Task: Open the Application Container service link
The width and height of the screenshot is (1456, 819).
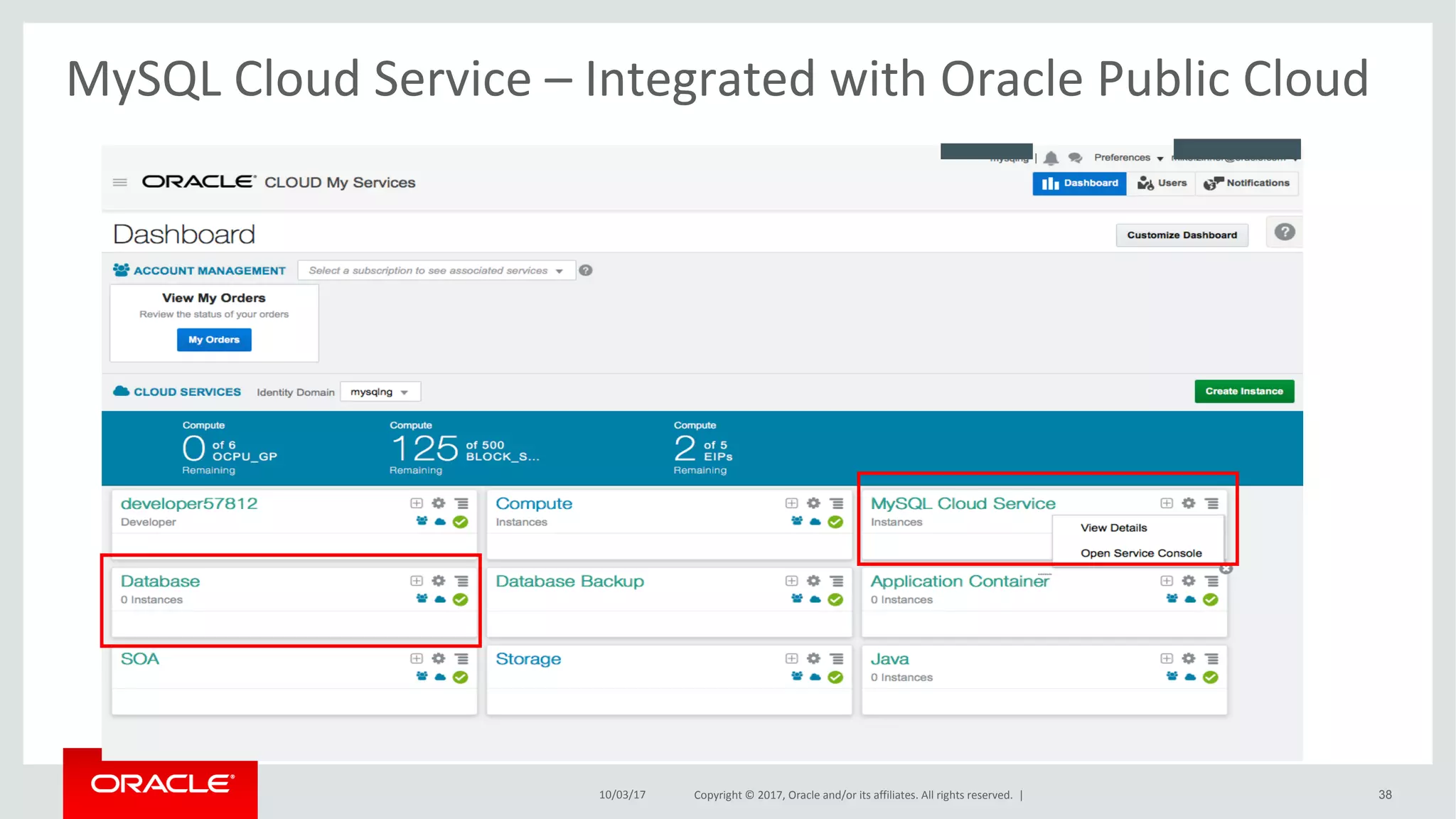Action: tap(960, 581)
